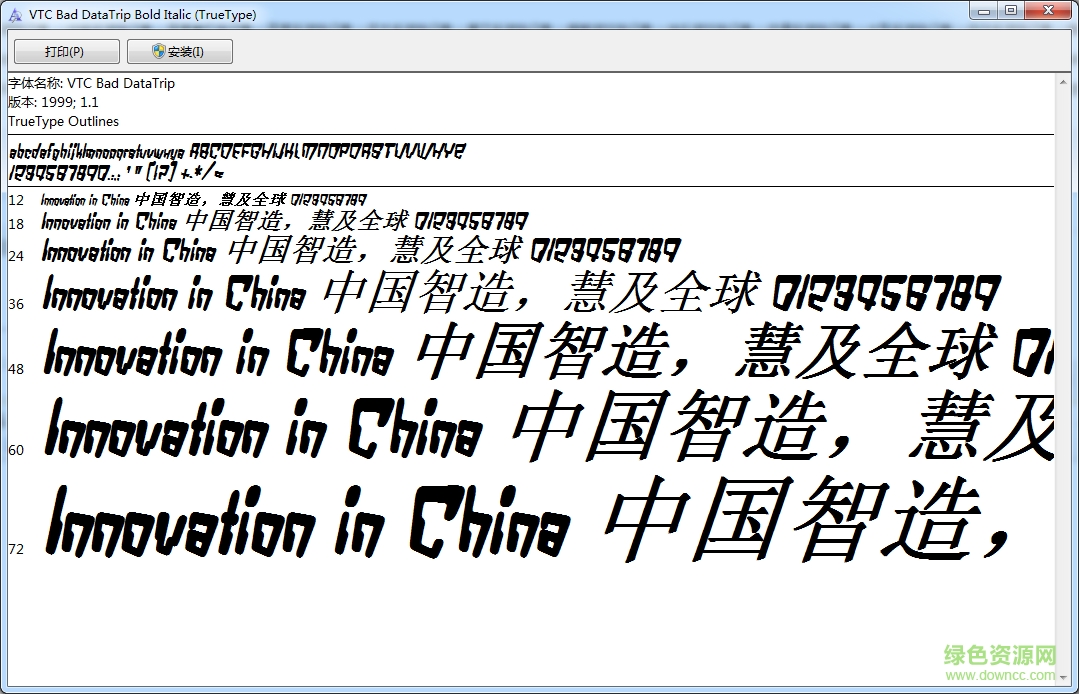Minimize the font viewer window
1079x694 pixels.
(x=984, y=10)
